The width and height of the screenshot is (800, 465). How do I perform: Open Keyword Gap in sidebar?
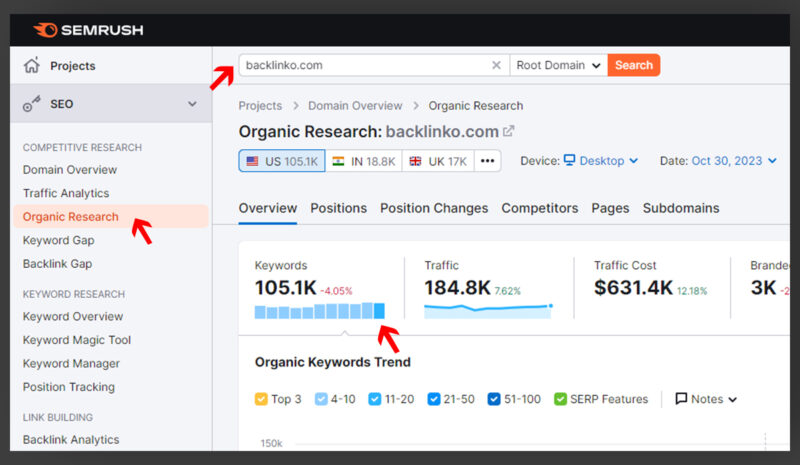pos(59,240)
